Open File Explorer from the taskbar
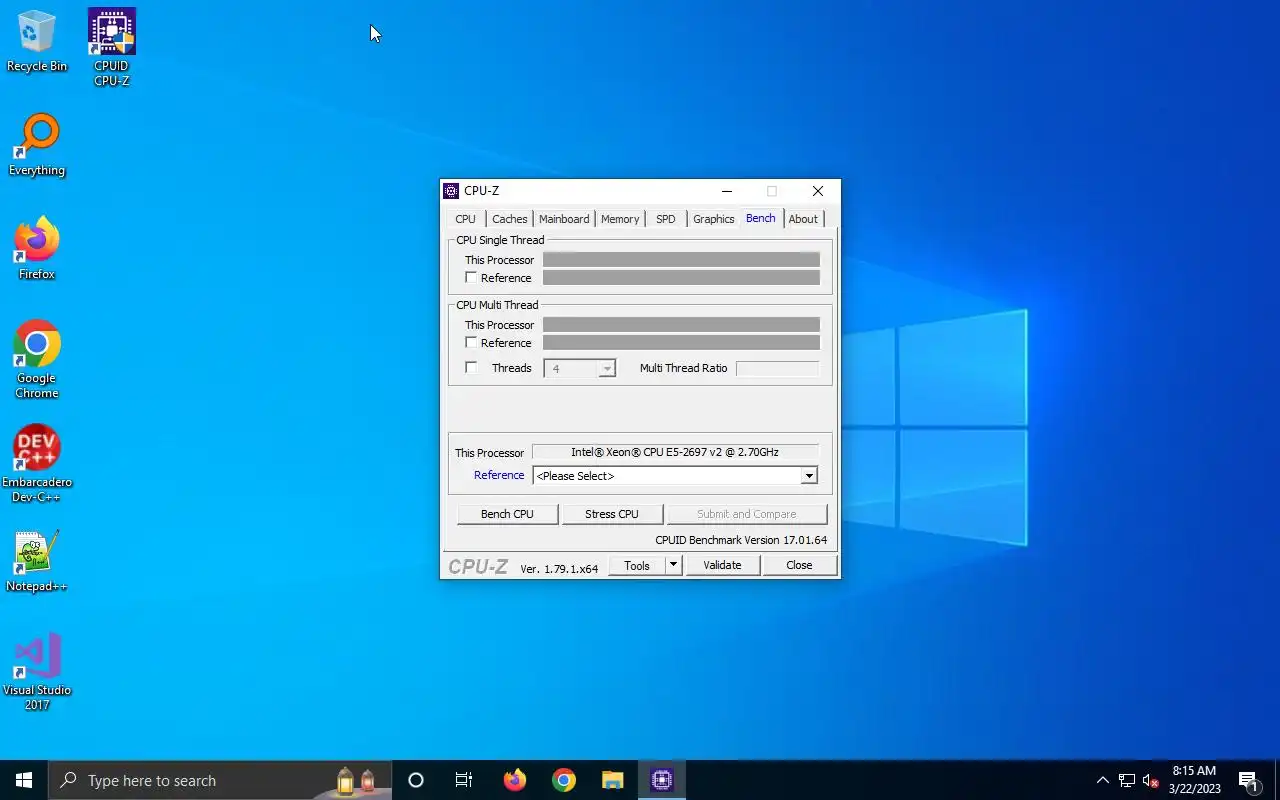 tap(613, 780)
